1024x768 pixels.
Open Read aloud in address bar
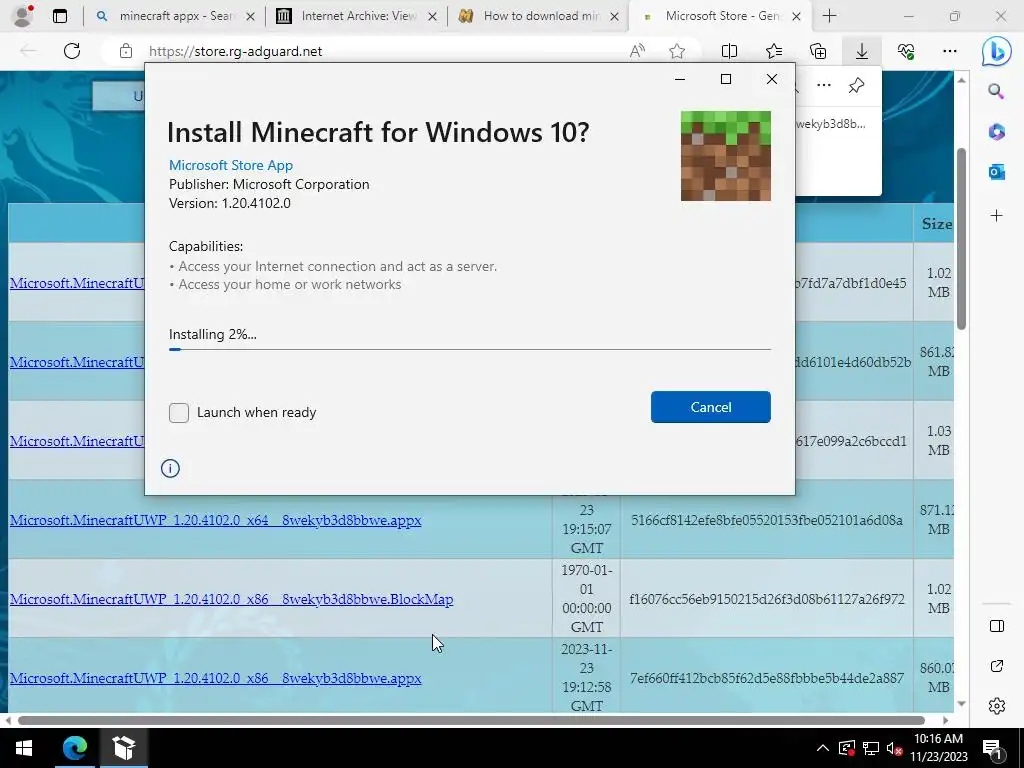tap(637, 51)
